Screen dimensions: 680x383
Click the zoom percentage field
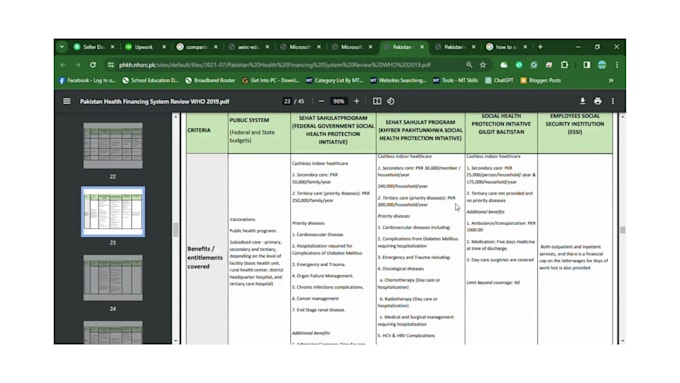[339, 101]
